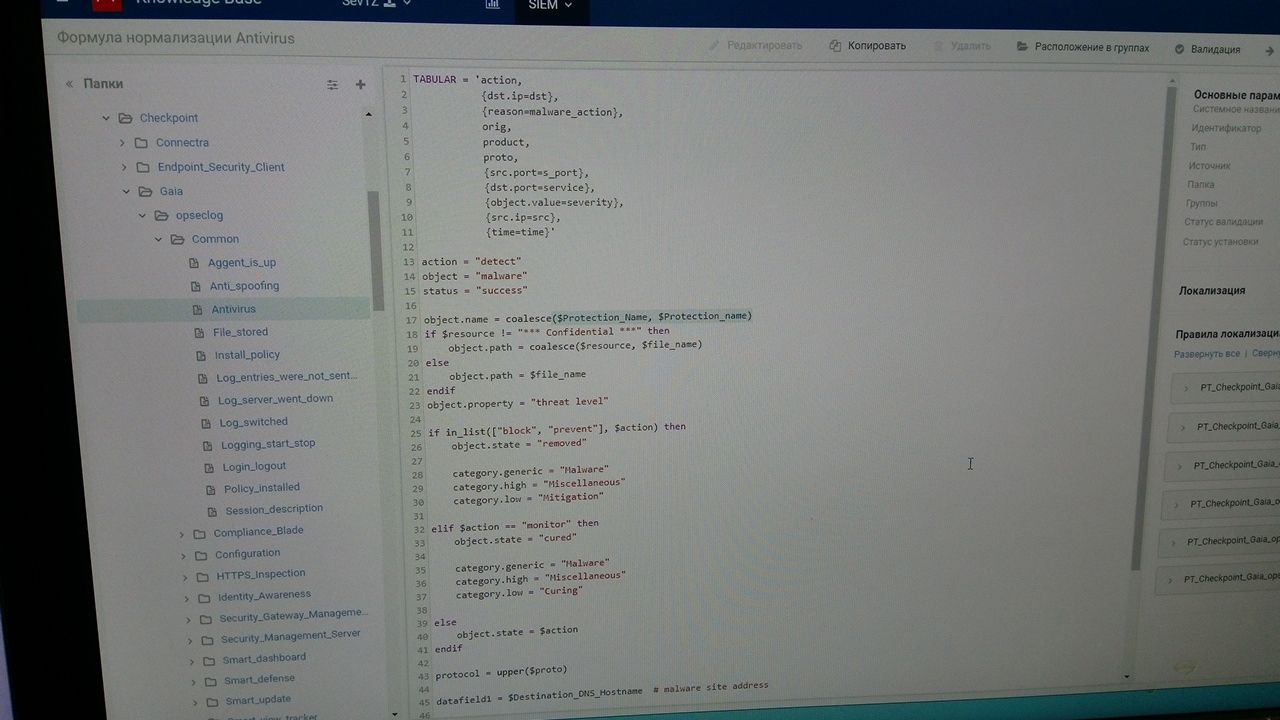
Task: Select the Agent_is_up formula
Action: click(242, 262)
